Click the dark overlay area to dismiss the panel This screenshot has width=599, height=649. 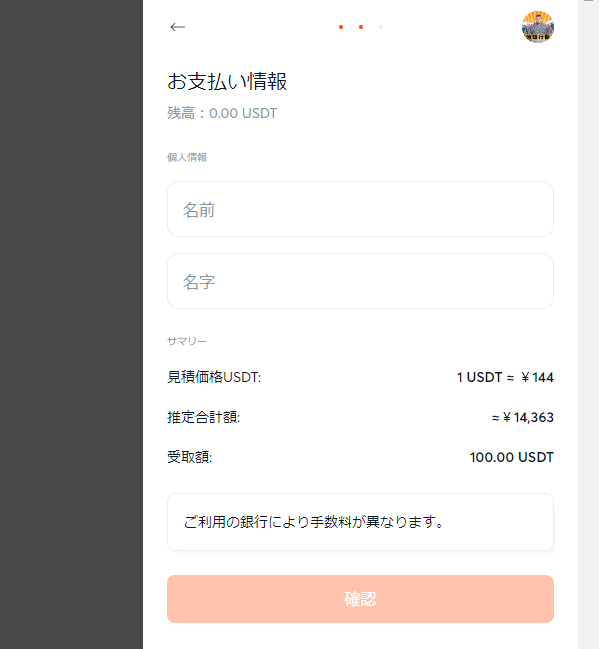(x=71, y=324)
